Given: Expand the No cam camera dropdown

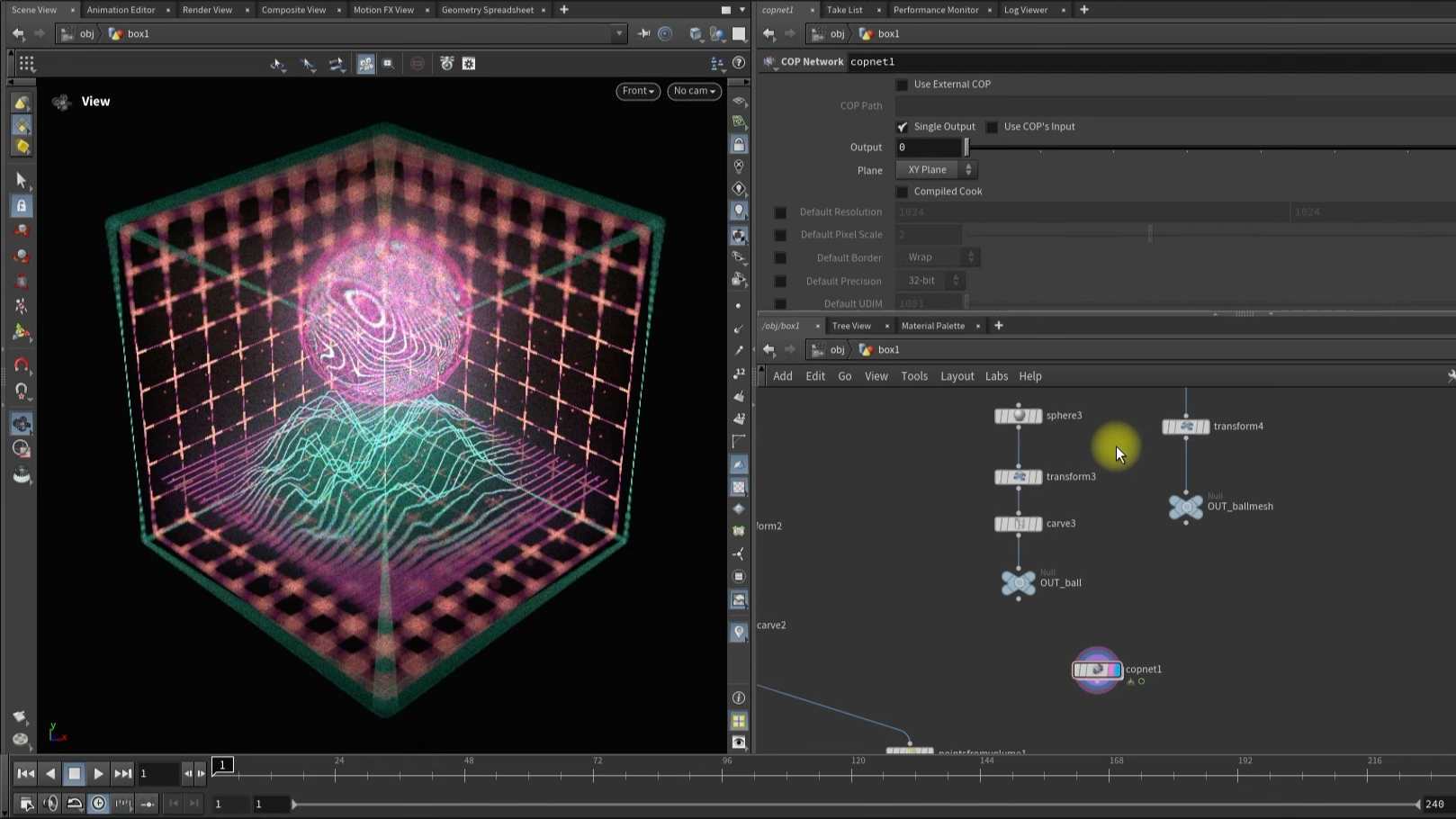Looking at the screenshot, I should (x=694, y=91).
